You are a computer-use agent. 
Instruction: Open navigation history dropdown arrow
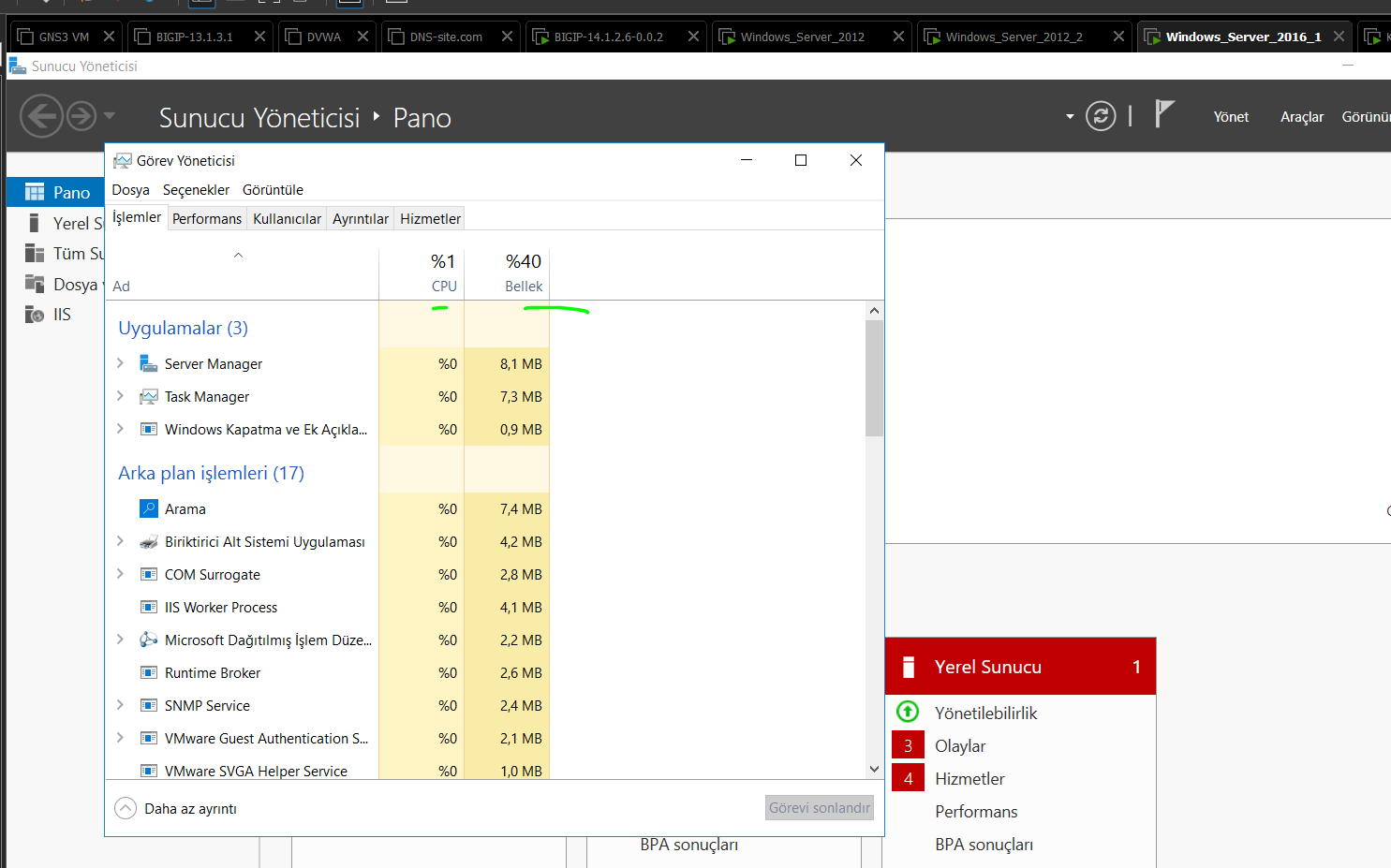(x=110, y=116)
